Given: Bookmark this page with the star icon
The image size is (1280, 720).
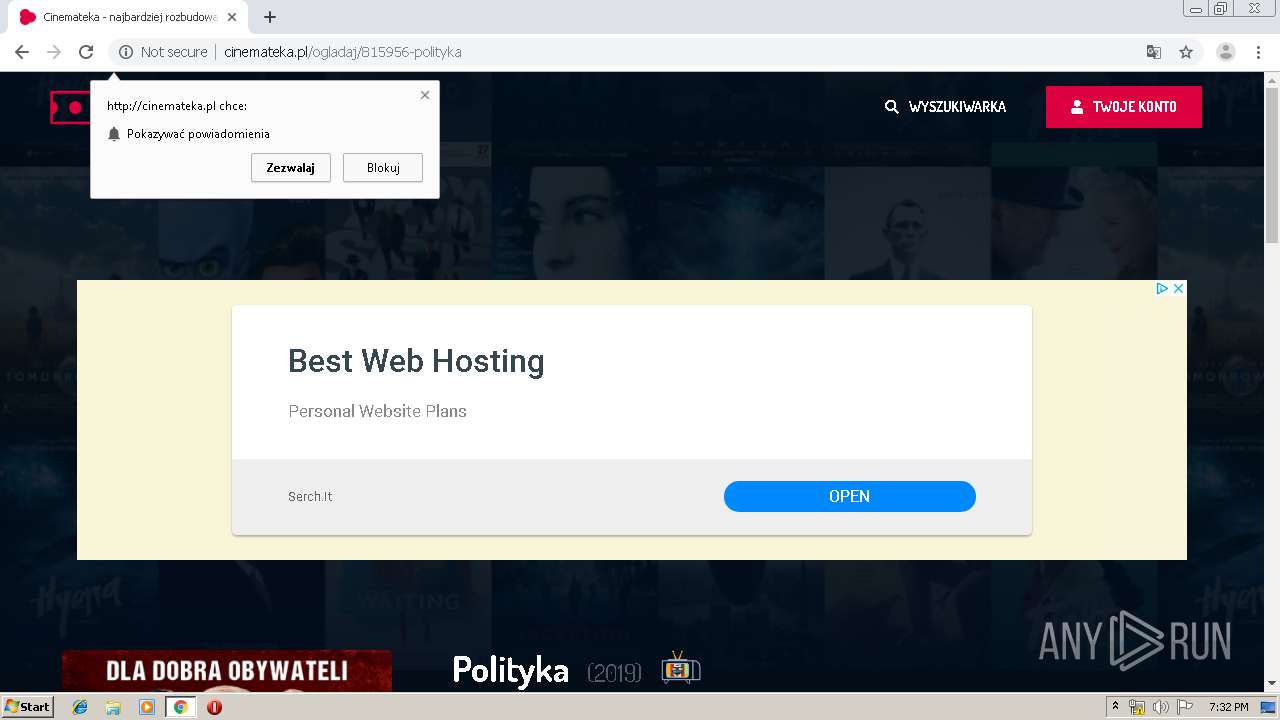Looking at the screenshot, I should pyautogui.click(x=1186, y=52).
